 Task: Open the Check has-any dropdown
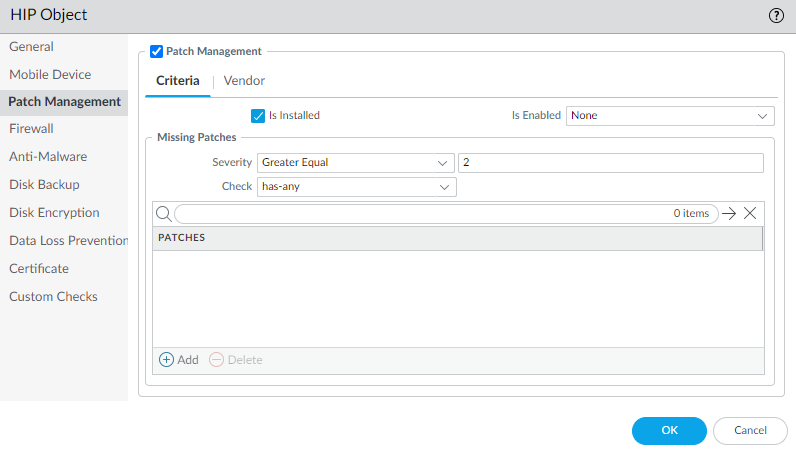coord(356,187)
